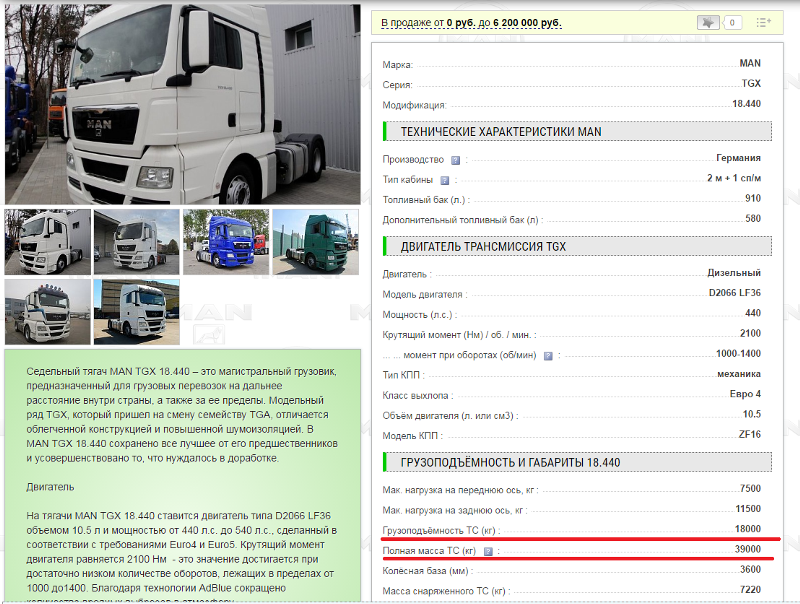
Task: Show the help tooltip for Полная масса ТС
Action: pyautogui.click(x=488, y=551)
